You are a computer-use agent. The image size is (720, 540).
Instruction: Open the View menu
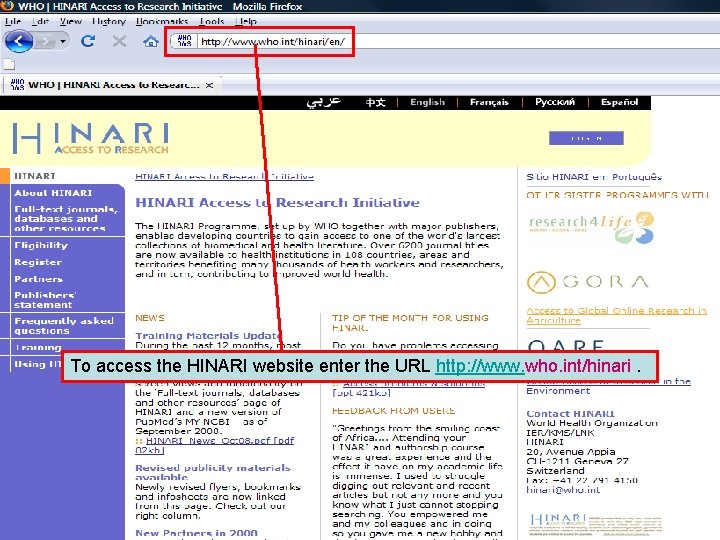(71, 21)
